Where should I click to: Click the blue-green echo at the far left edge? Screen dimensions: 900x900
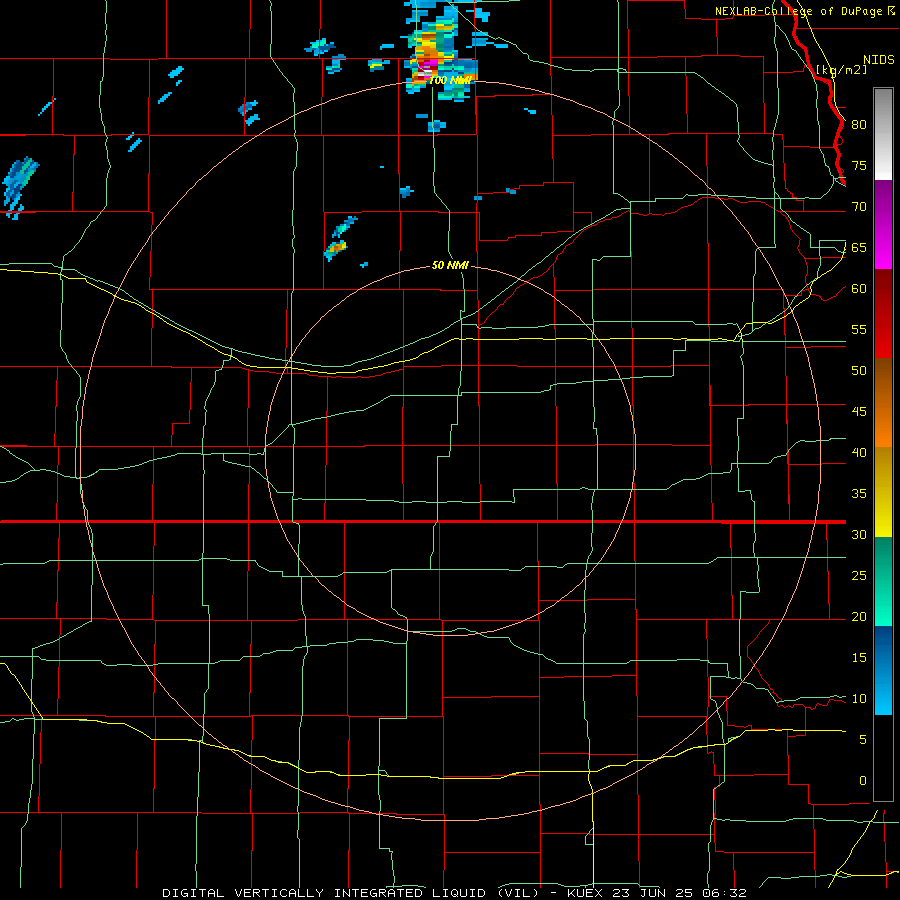click(x=20, y=186)
